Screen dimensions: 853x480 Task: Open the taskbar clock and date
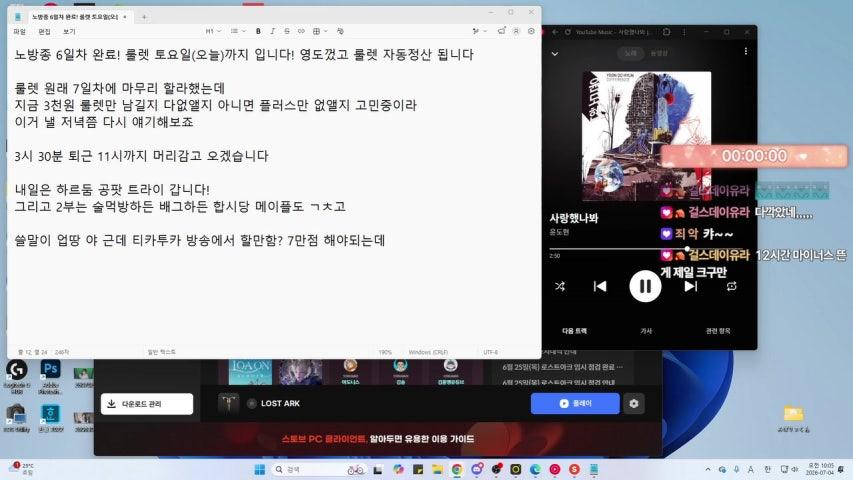[820, 469]
